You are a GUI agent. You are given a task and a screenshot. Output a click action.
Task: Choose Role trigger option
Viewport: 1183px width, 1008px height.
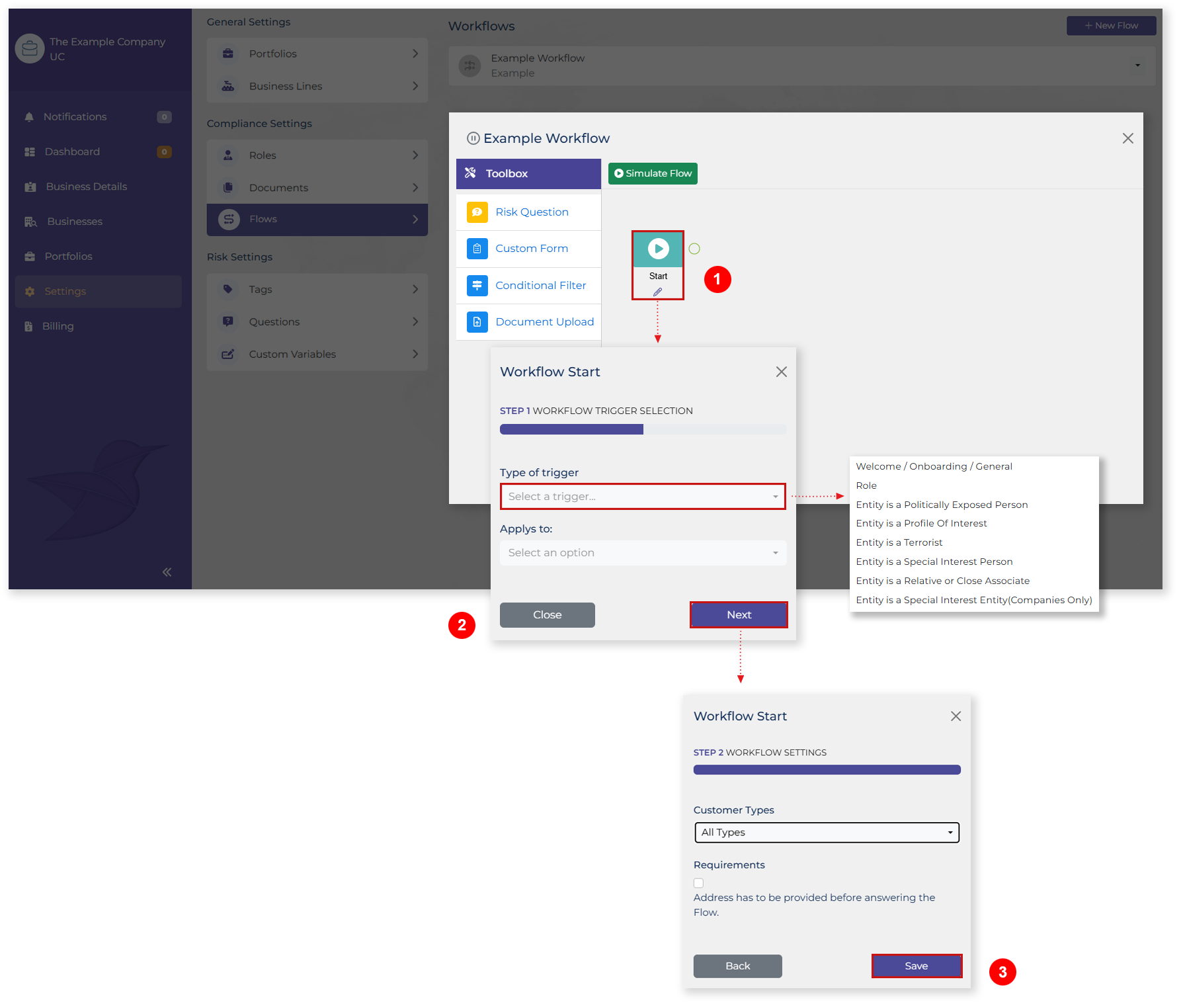coord(866,486)
